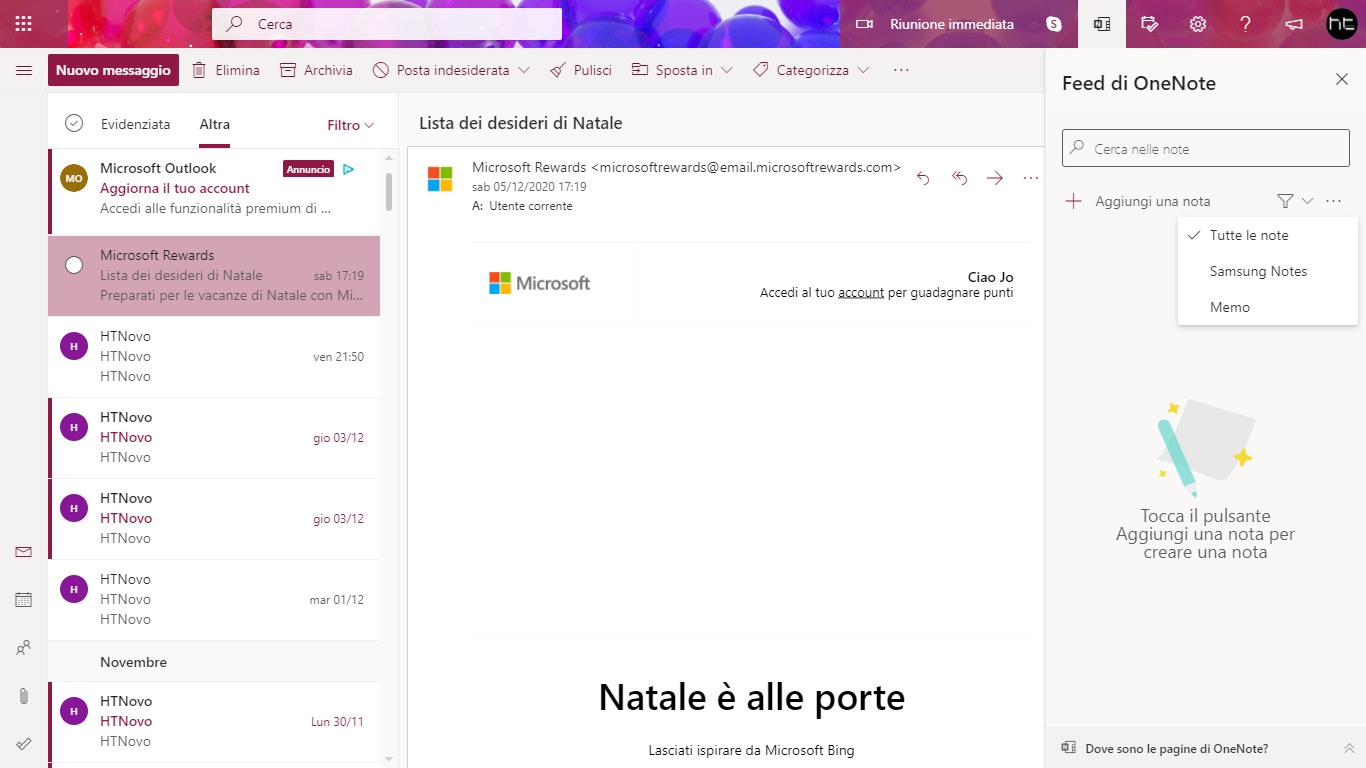The height and width of the screenshot is (768, 1366).
Task: Open the app launcher grid icon
Action: 22,23
